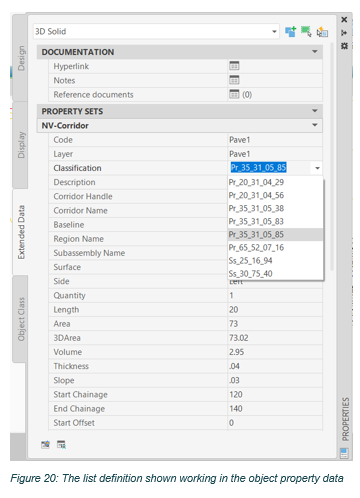Click the Slope value .03
Image resolution: width=360 pixels, height=498 pixels.
(234, 380)
